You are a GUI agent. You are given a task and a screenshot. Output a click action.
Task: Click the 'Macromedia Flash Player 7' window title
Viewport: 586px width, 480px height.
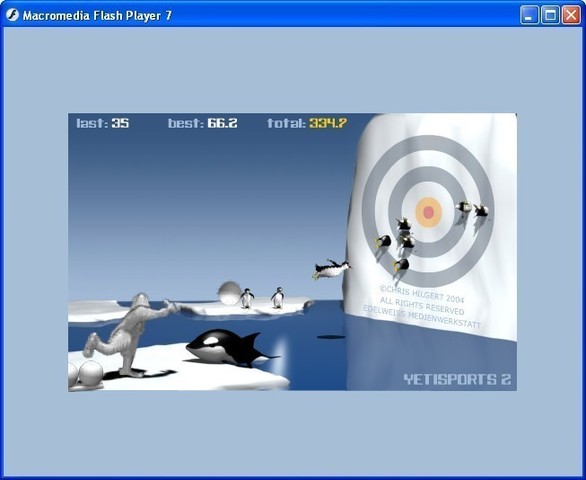point(97,15)
